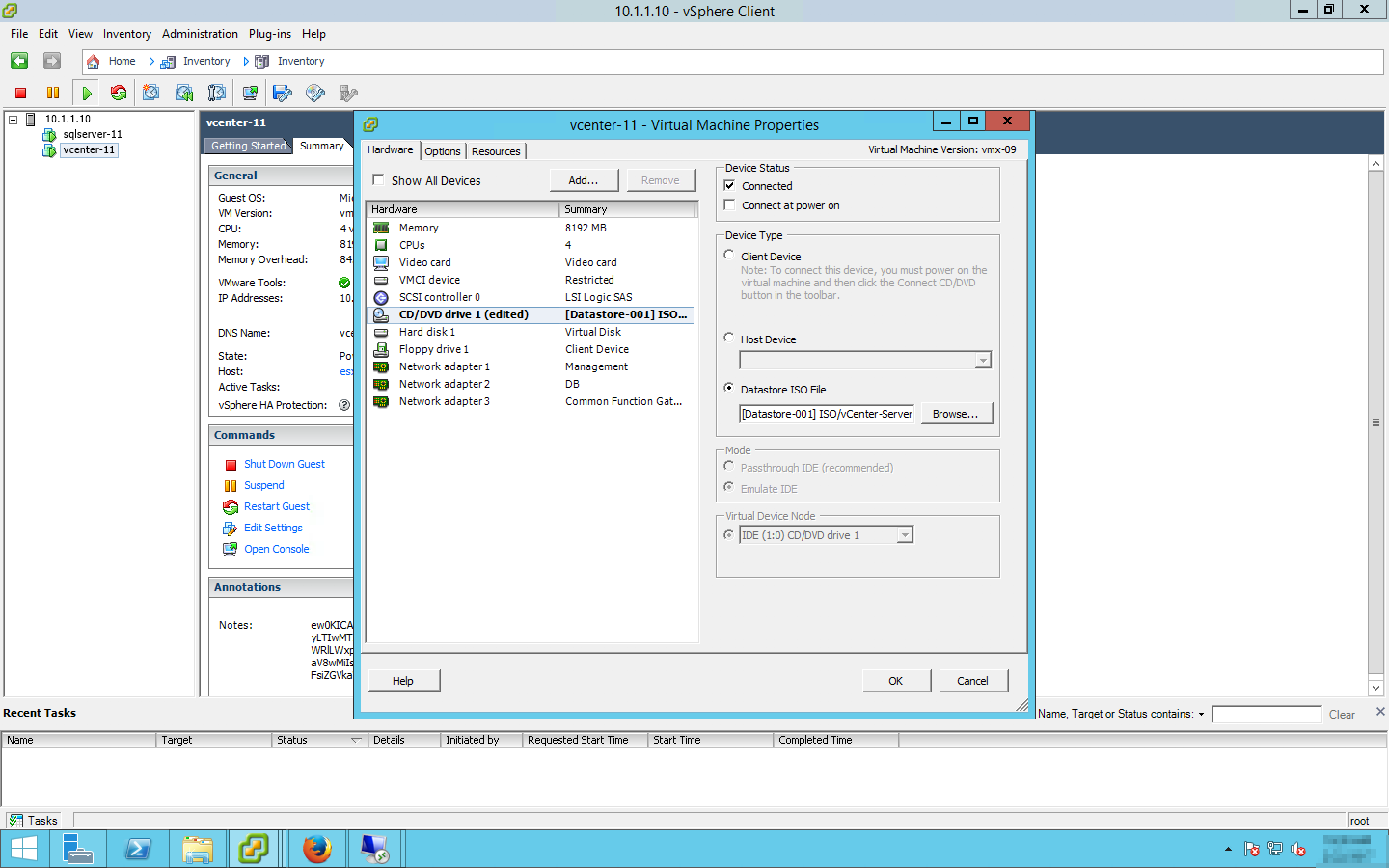The width and height of the screenshot is (1389, 868).
Task: Open the Name, Target or Status filter dropdown
Action: 1201,714
